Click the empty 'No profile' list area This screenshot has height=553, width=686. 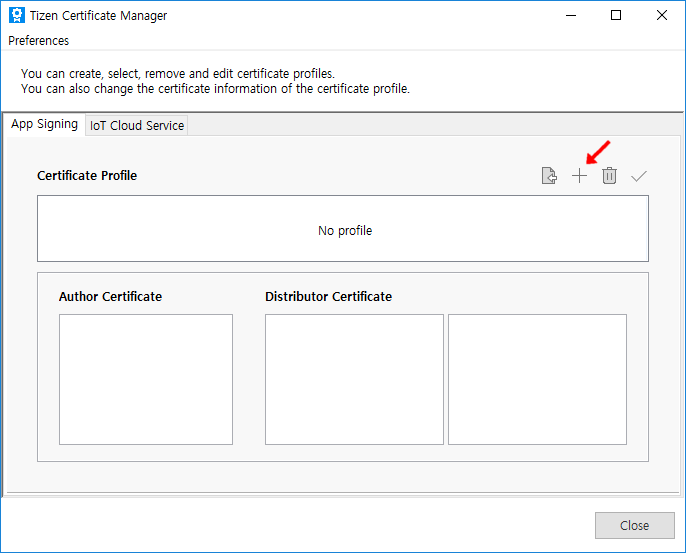pos(343,229)
